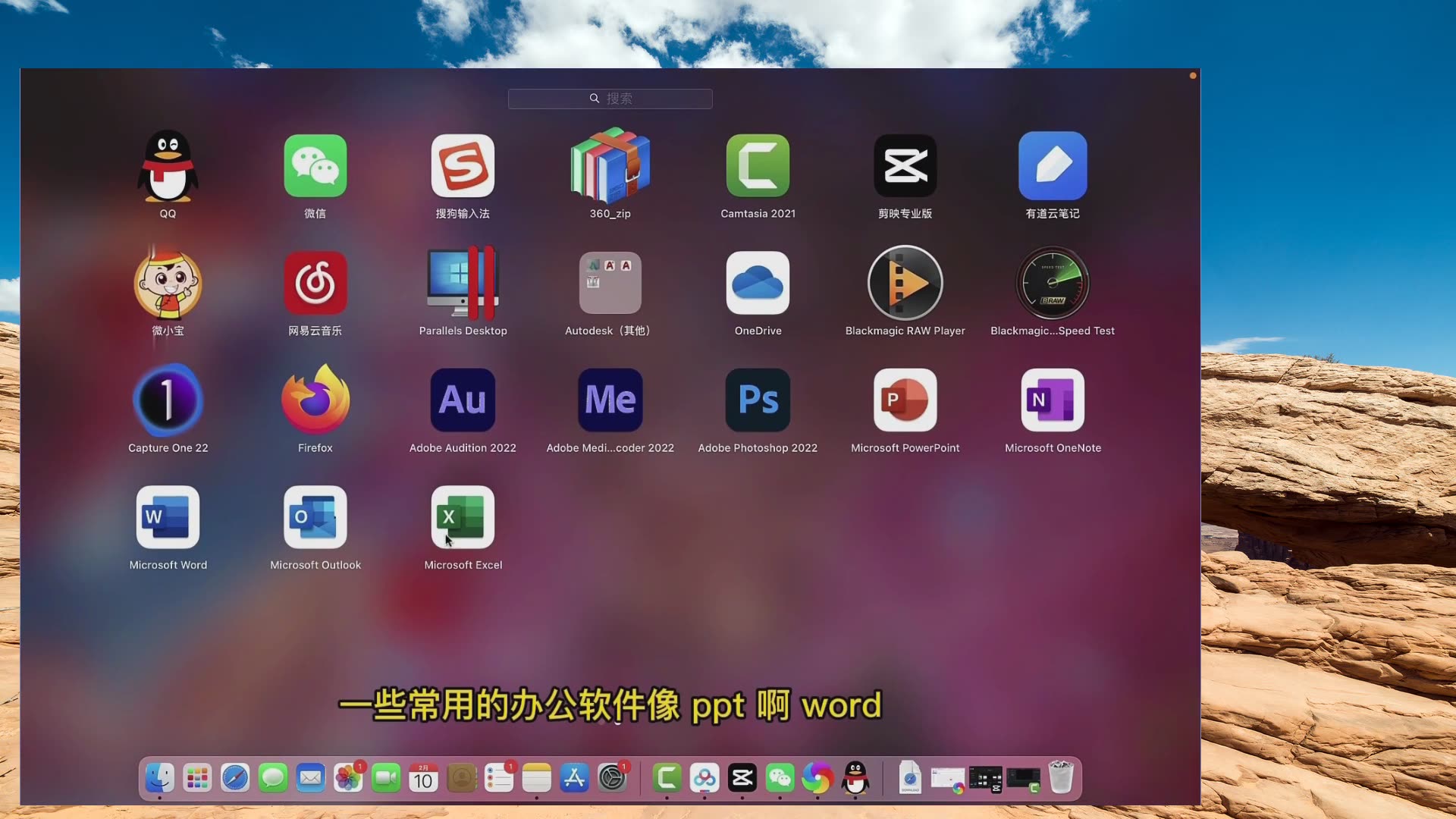Open Launchpad in macOS dock
Screen dimensions: 1456x819
pos(197,778)
